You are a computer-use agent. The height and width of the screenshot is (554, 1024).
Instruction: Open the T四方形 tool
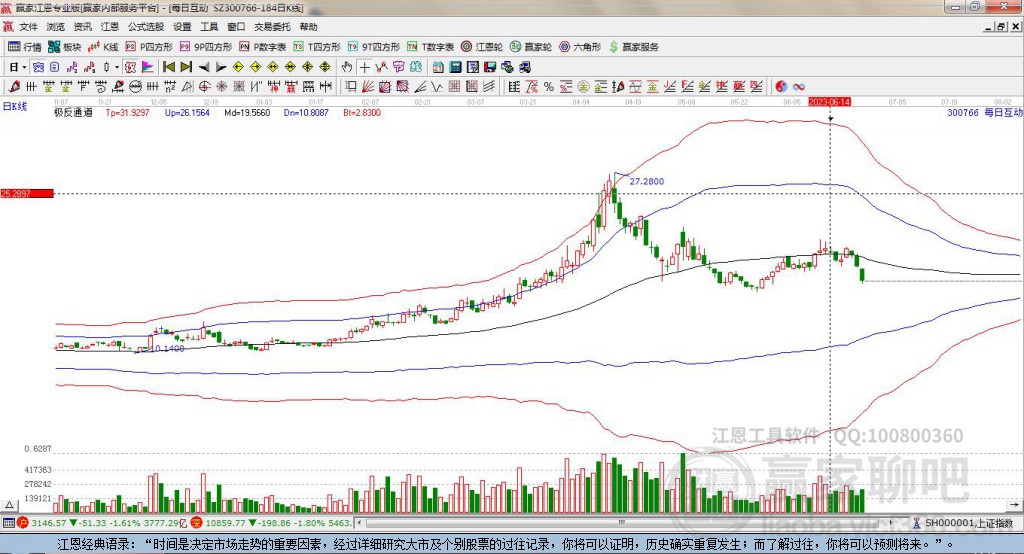click(317, 47)
